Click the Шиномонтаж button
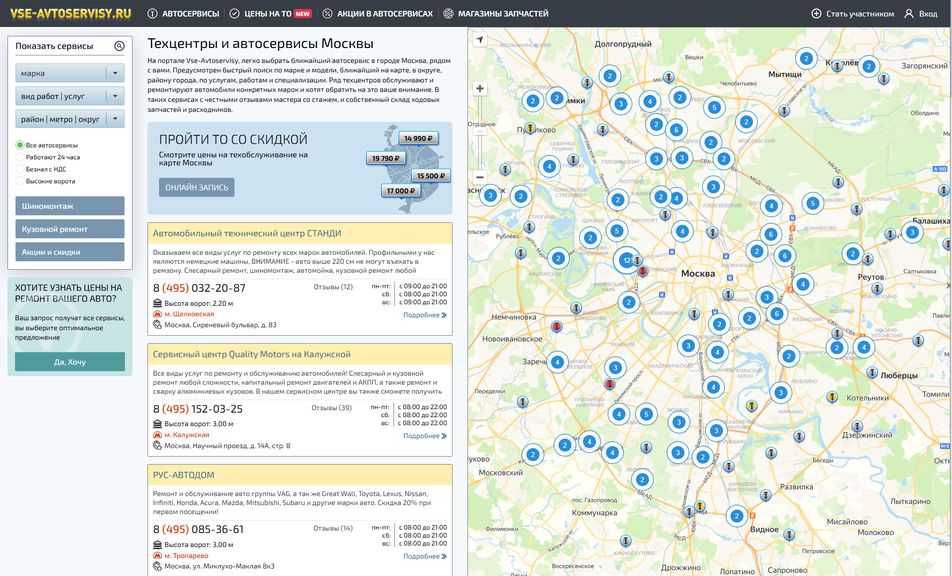 (70, 206)
